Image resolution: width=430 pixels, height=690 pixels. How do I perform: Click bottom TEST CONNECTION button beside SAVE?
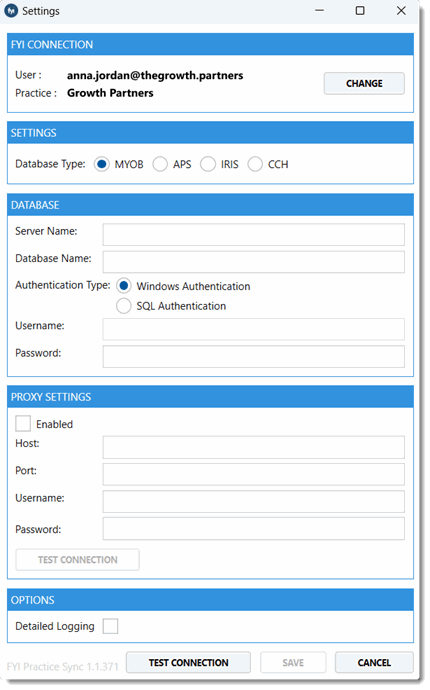pyautogui.click(x=188, y=662)
